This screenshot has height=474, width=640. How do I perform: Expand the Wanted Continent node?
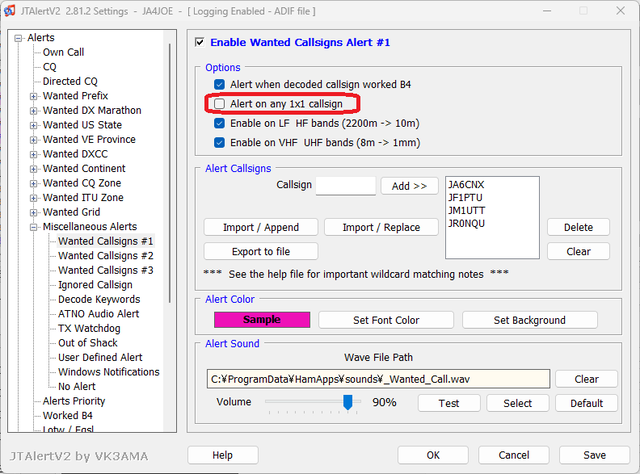click(33, 169)
